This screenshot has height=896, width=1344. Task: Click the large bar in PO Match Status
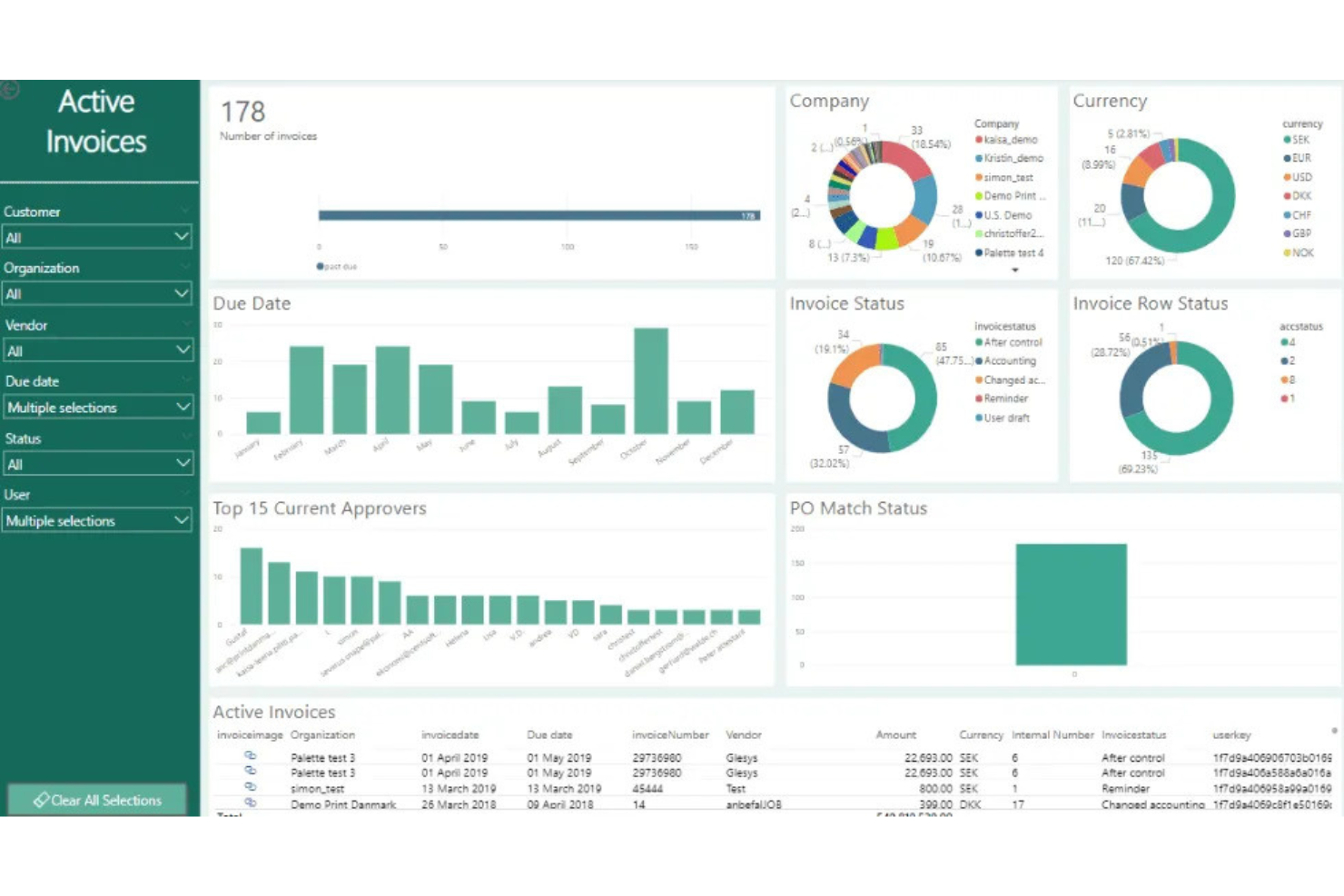[1071, 604]
